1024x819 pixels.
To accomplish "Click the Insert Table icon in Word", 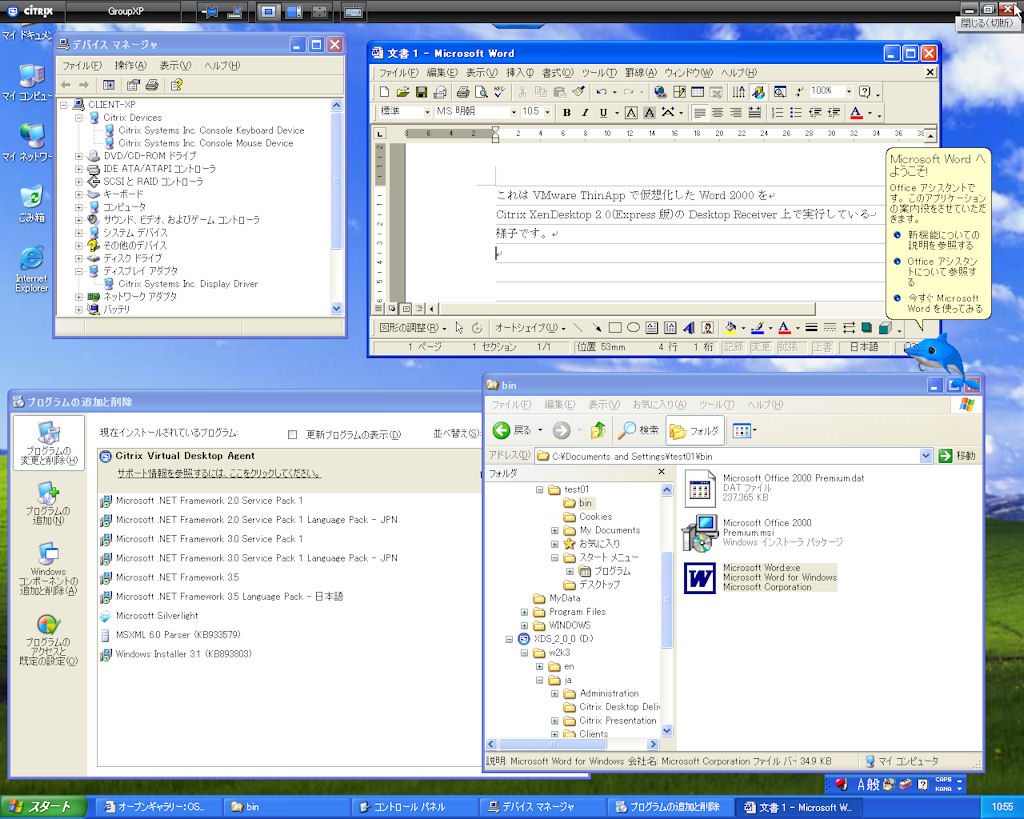I will click(x=697, y=92).
